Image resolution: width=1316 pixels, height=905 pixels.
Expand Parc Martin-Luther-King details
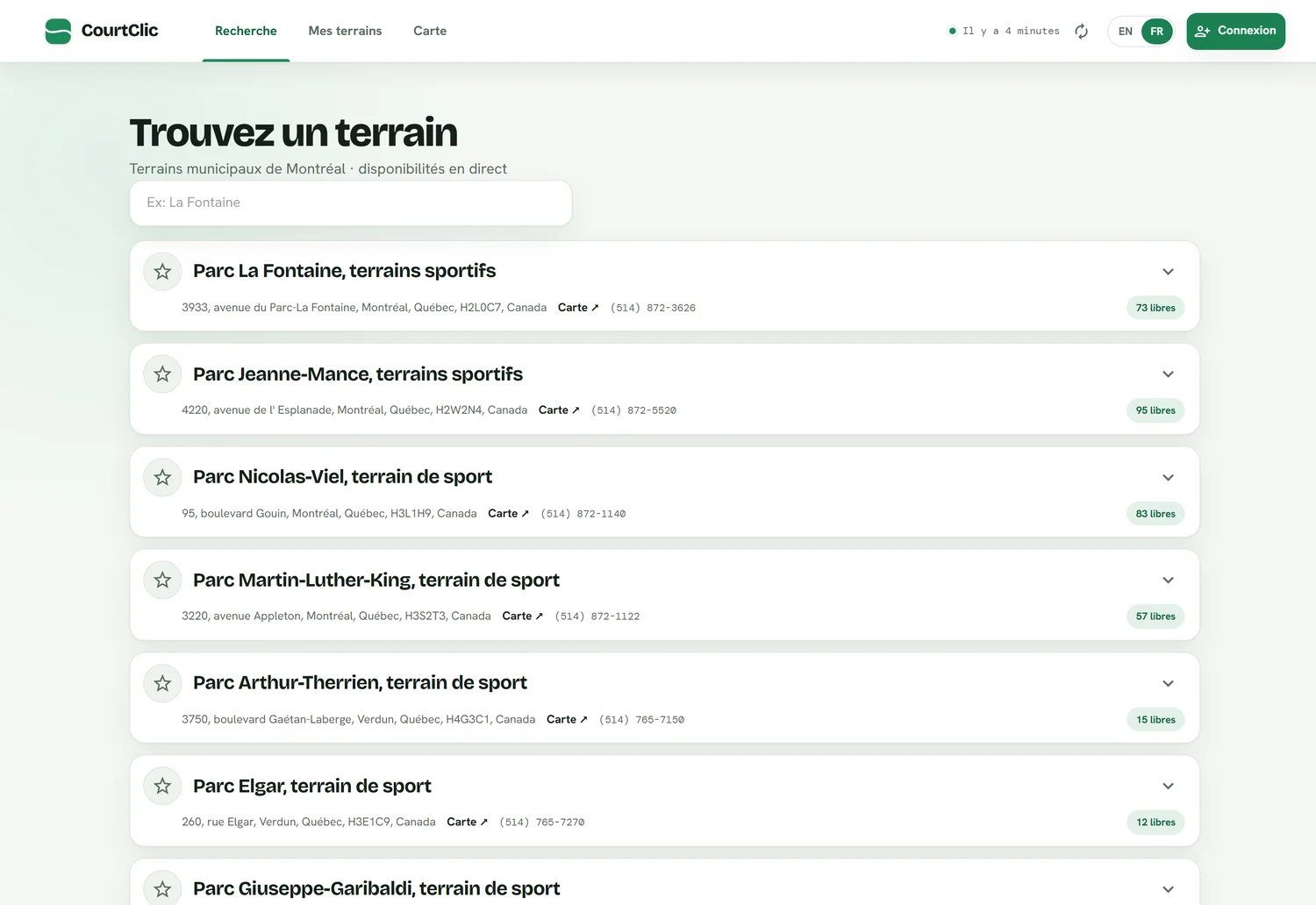pos(1168,581)
